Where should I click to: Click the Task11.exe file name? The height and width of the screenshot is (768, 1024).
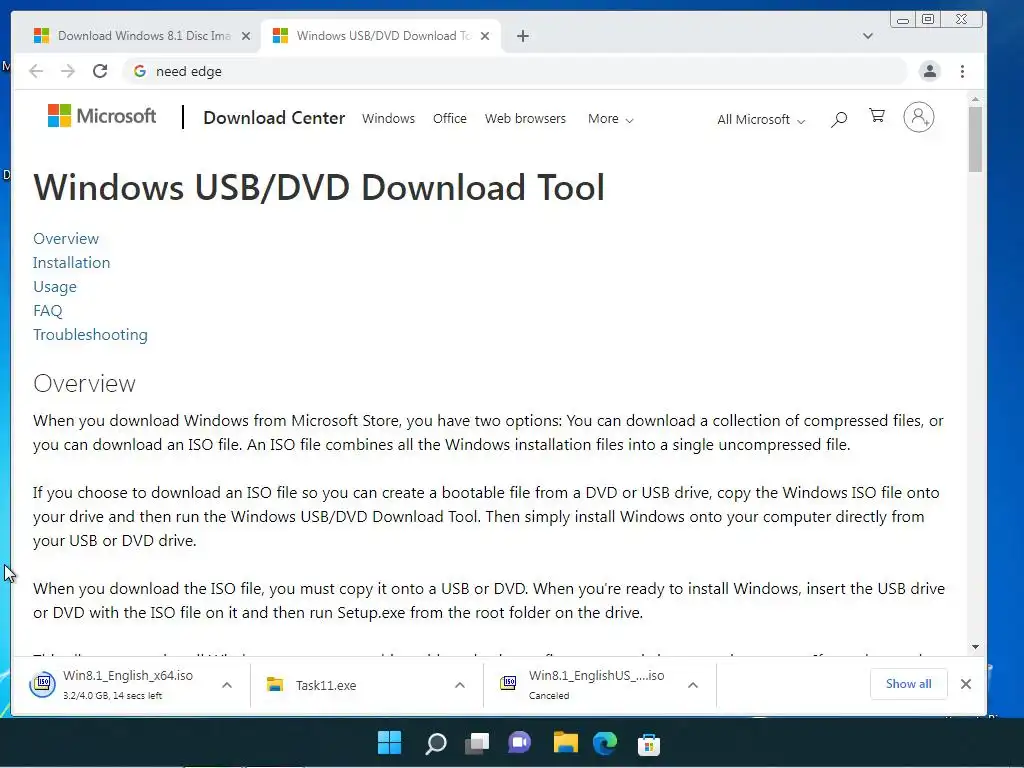pos(326,685)
